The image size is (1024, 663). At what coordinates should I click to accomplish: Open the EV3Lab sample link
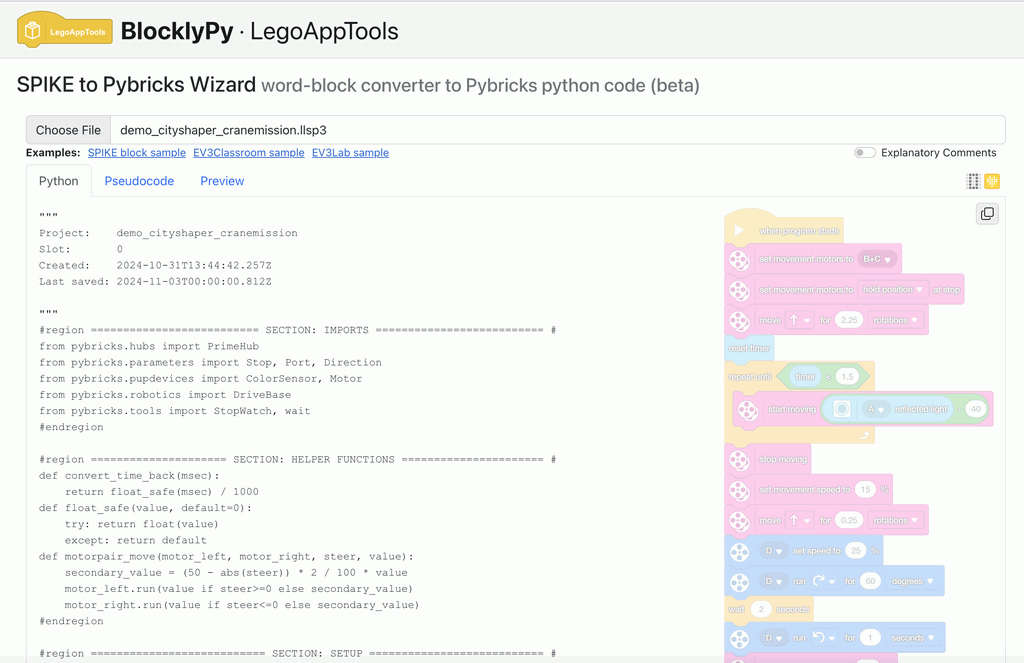coord(350,152)
